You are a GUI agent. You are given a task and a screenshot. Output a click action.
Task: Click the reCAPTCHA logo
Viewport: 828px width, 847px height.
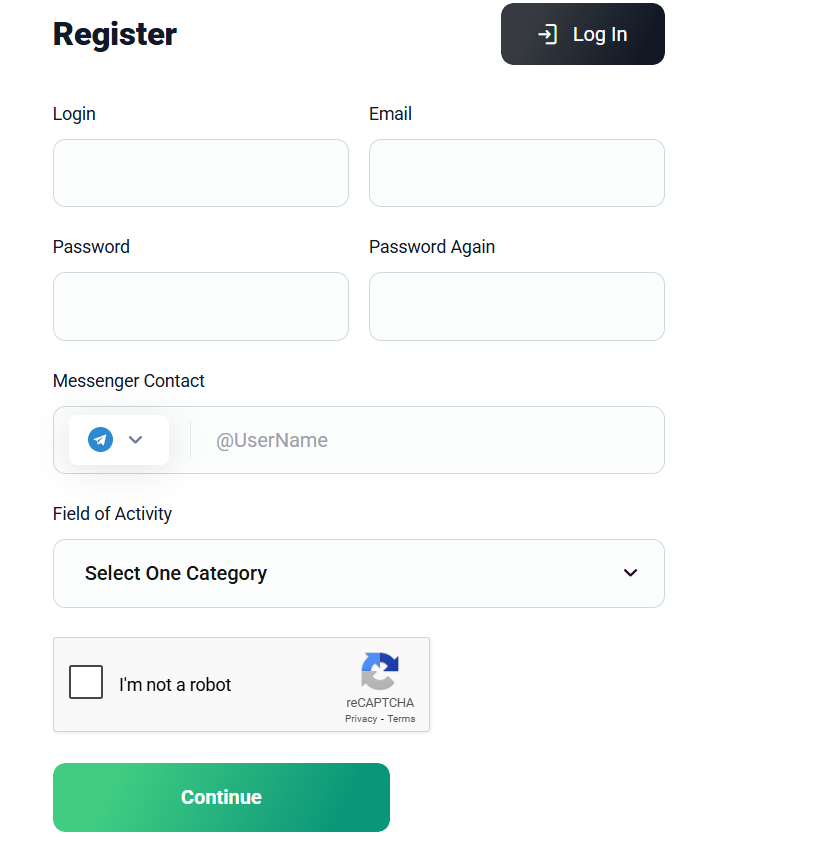pyautogui.click(x=380, y=671)
